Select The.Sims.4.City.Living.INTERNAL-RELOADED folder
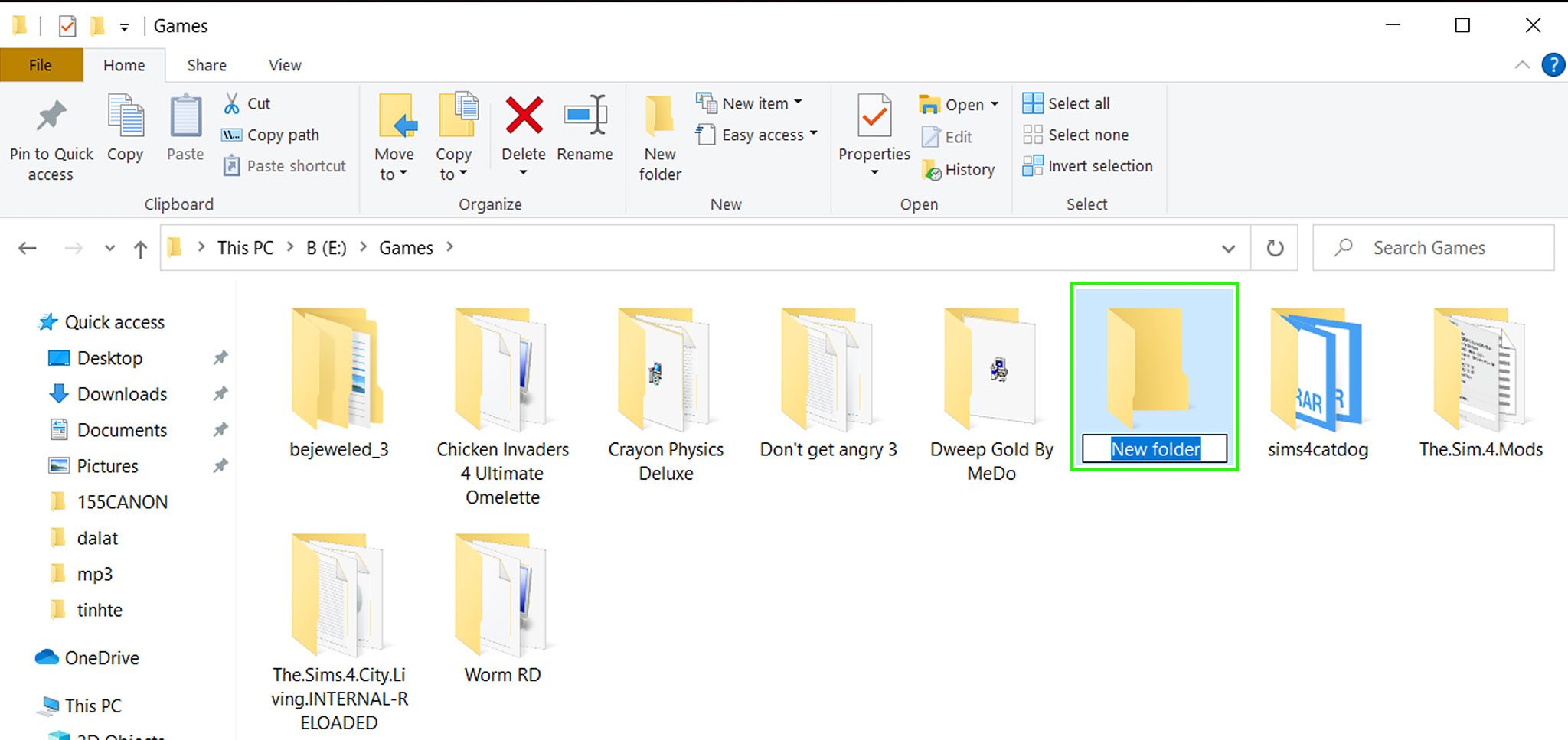This screenshot has height=740, width=1568. tap(338, 633)
